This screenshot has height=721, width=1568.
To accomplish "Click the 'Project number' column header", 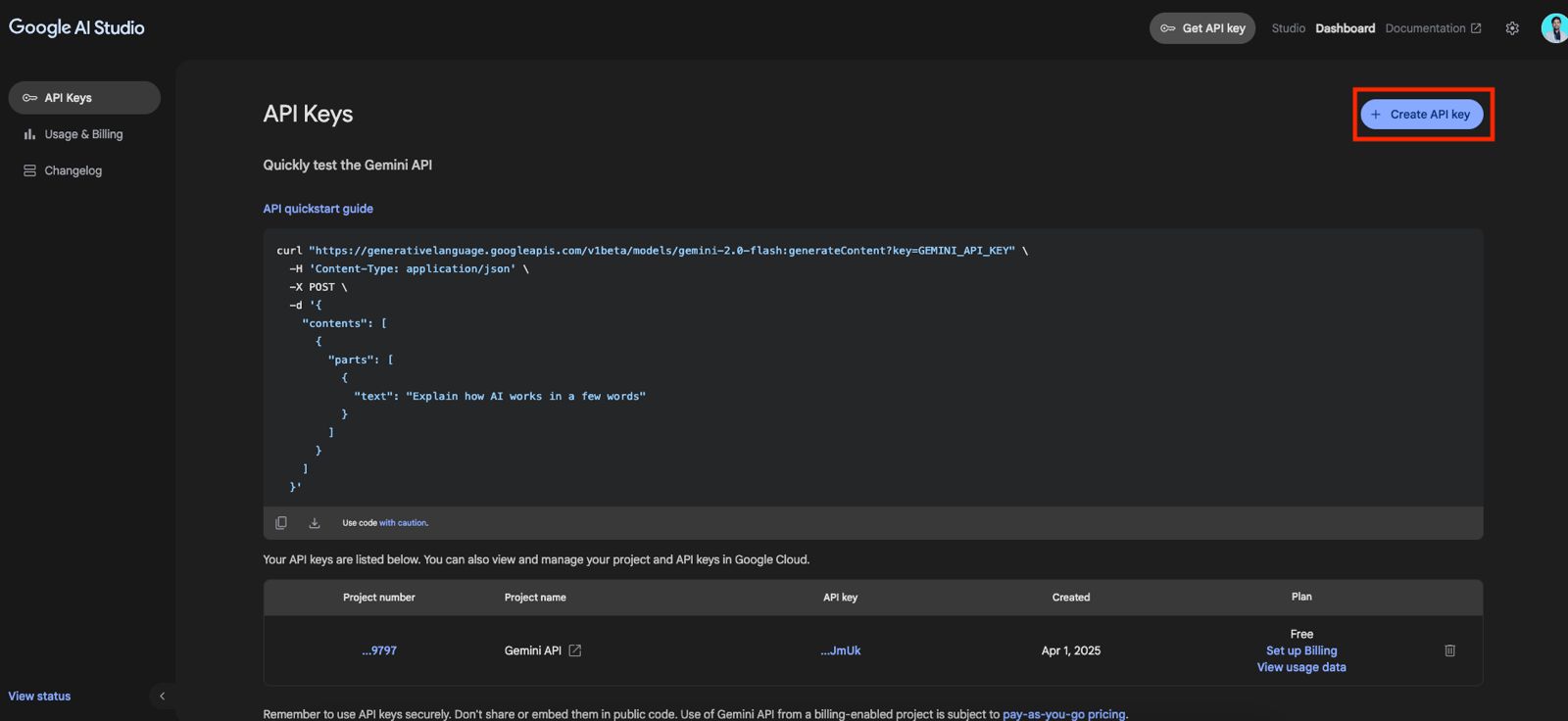I will (379, 598).
